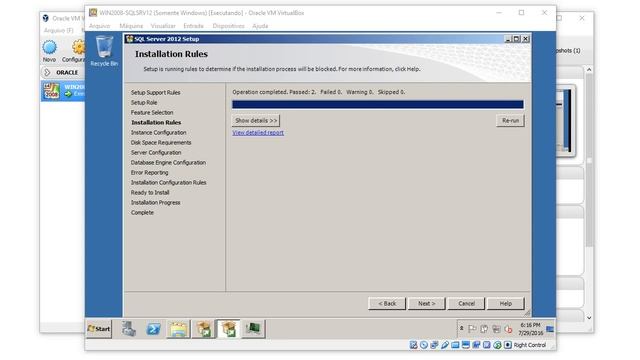Click VirtualBox USB pen status icon

[x=444, y=345]
